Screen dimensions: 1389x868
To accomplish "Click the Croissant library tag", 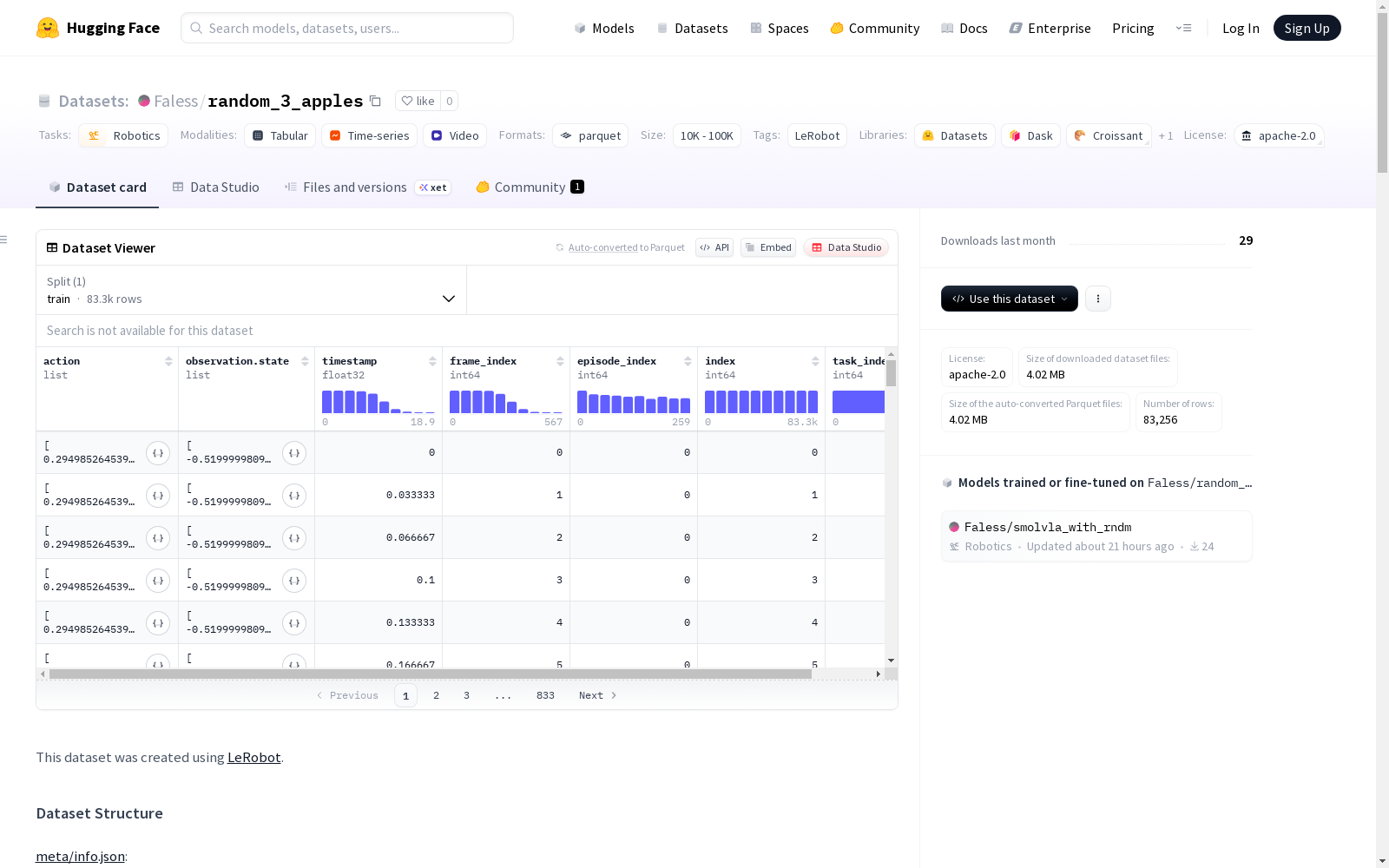I will [1109, 135].
